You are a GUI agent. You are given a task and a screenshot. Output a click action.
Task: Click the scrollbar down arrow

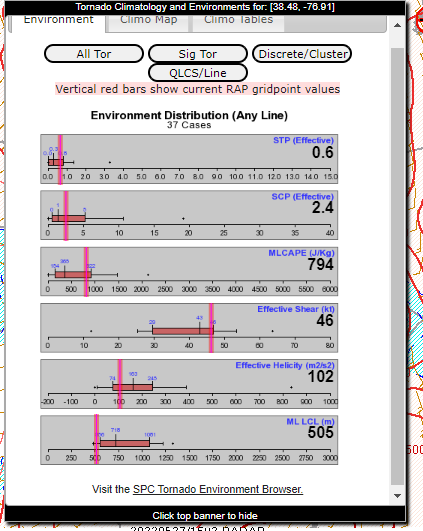point(397,496)
